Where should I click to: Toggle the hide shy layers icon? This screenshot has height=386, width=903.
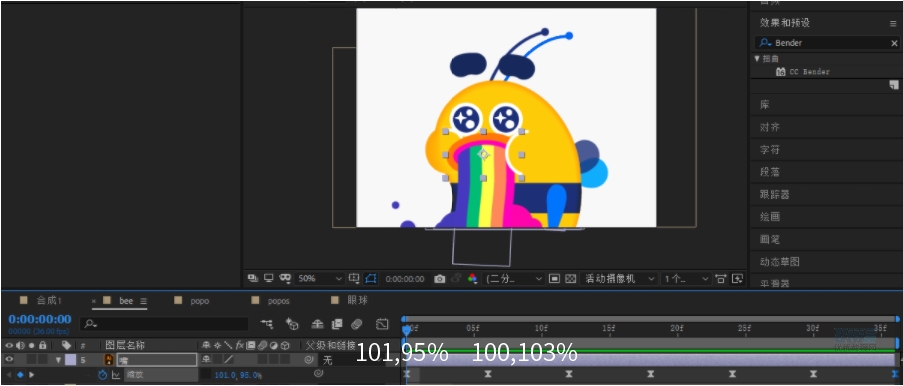[317, 324]
